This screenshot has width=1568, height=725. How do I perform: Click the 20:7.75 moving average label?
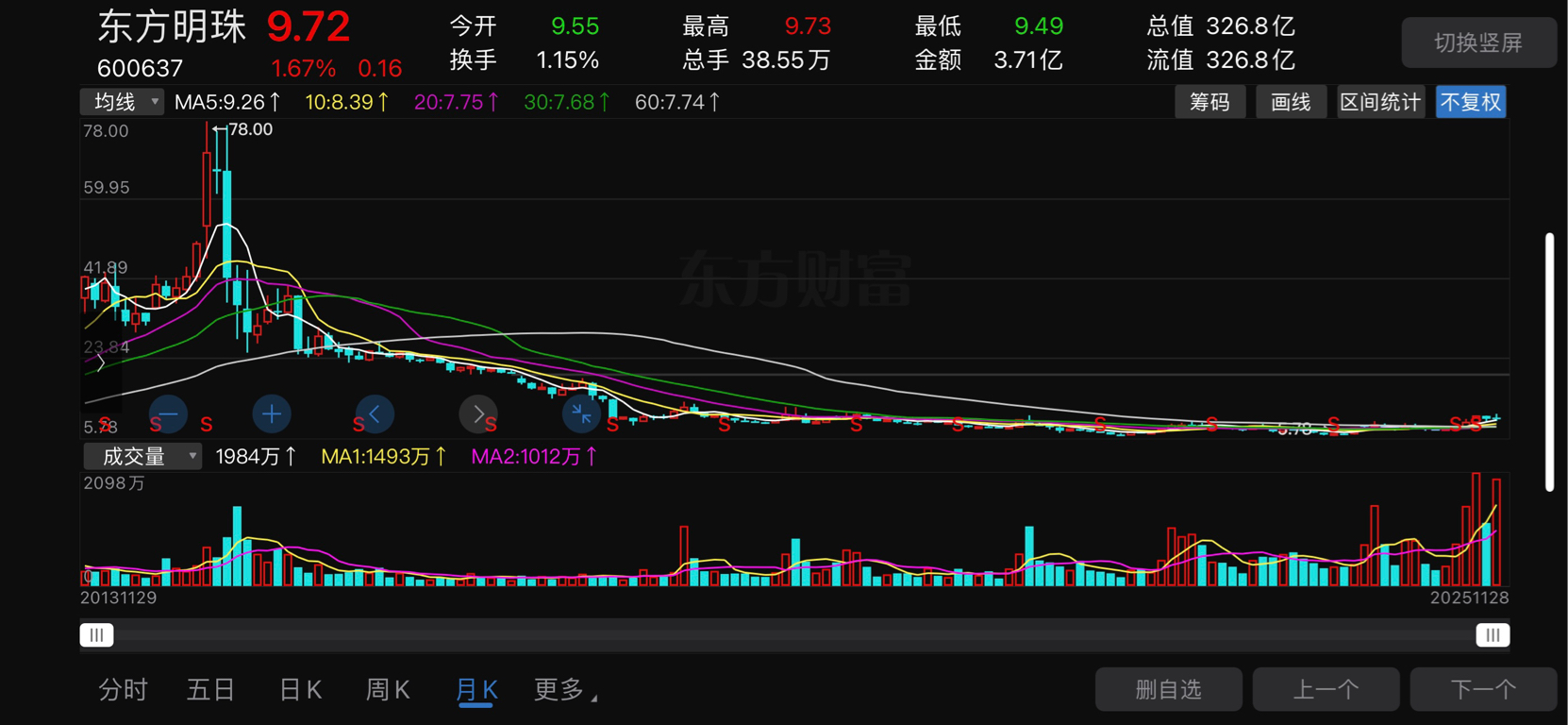456,102
